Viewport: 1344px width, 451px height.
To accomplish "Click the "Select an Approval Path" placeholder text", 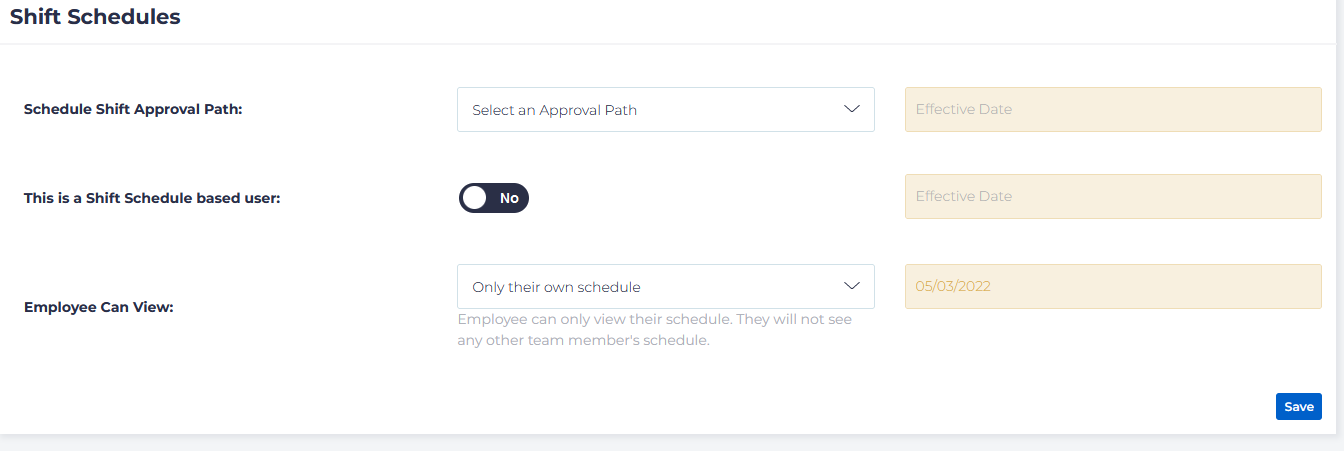I will coord(554,110).
